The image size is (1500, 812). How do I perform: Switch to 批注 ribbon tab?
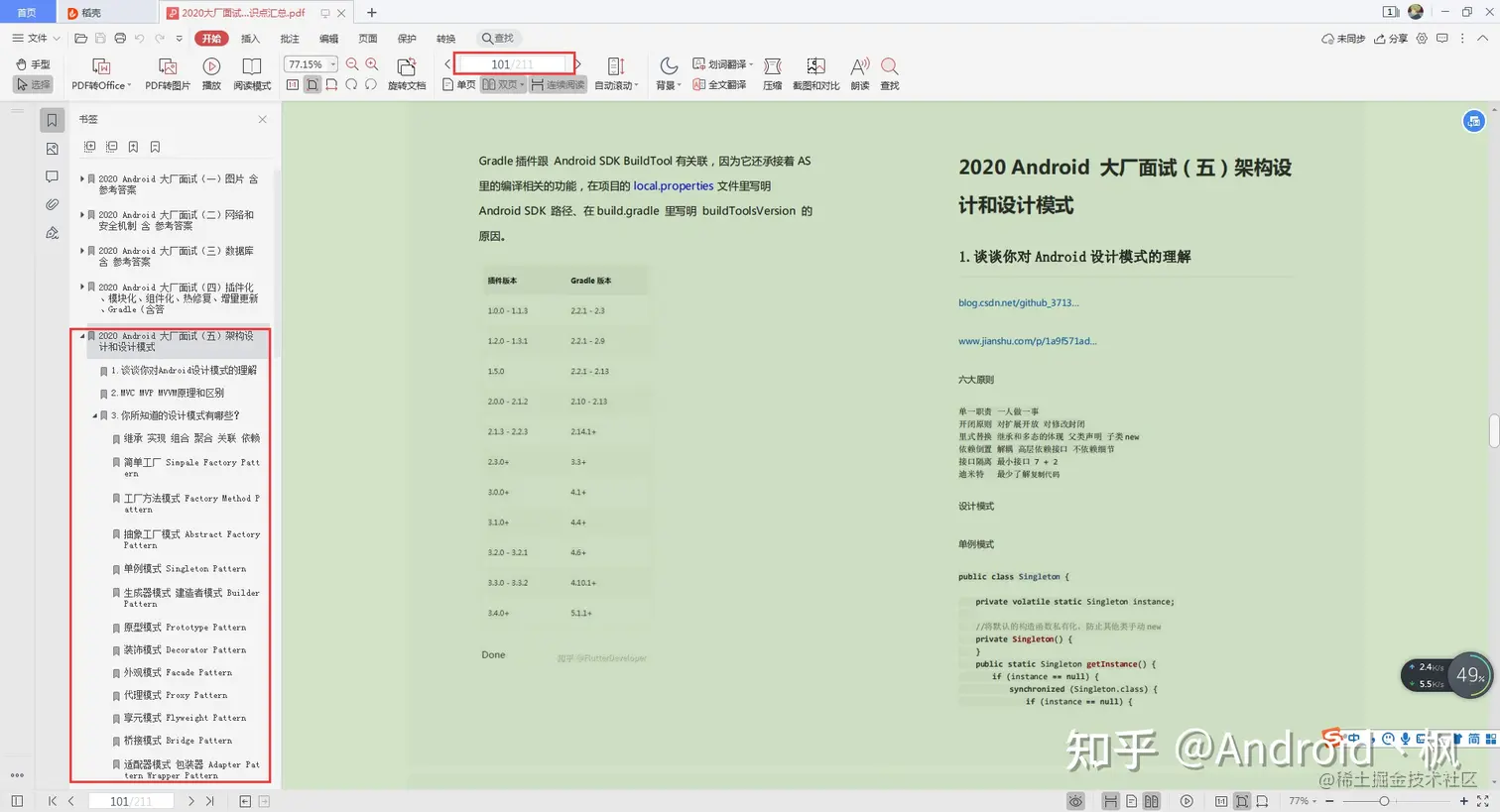tap(290, 39)
